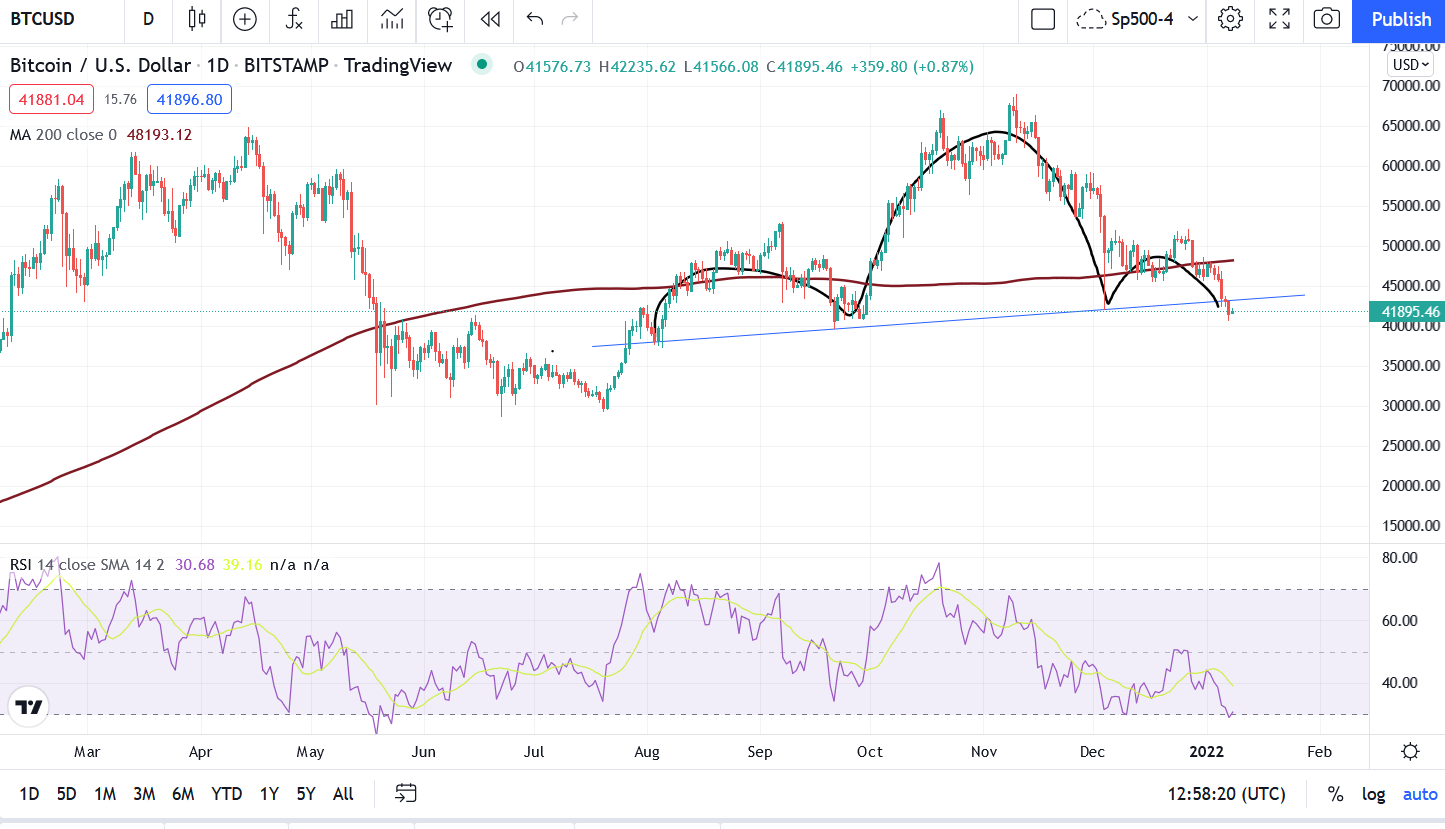Open the candlestick chart style selector

coord(196,19)
